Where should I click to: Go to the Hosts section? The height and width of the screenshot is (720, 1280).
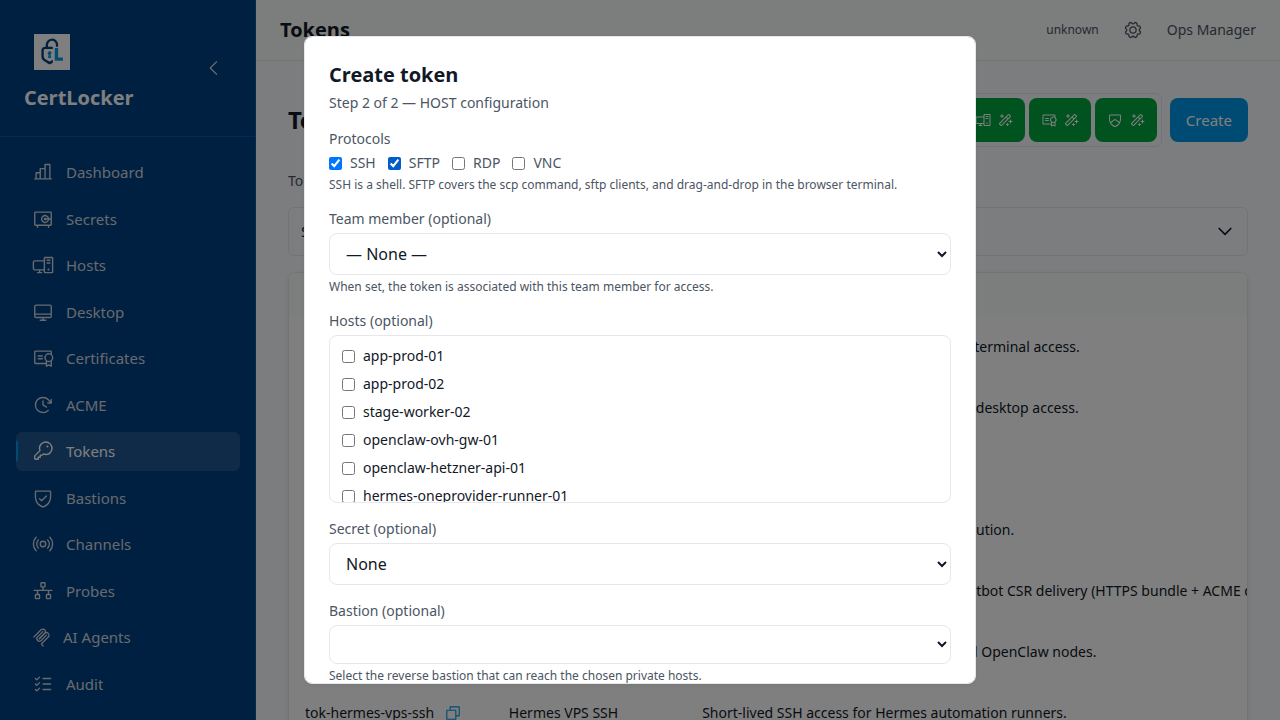(x=128, y=265)
